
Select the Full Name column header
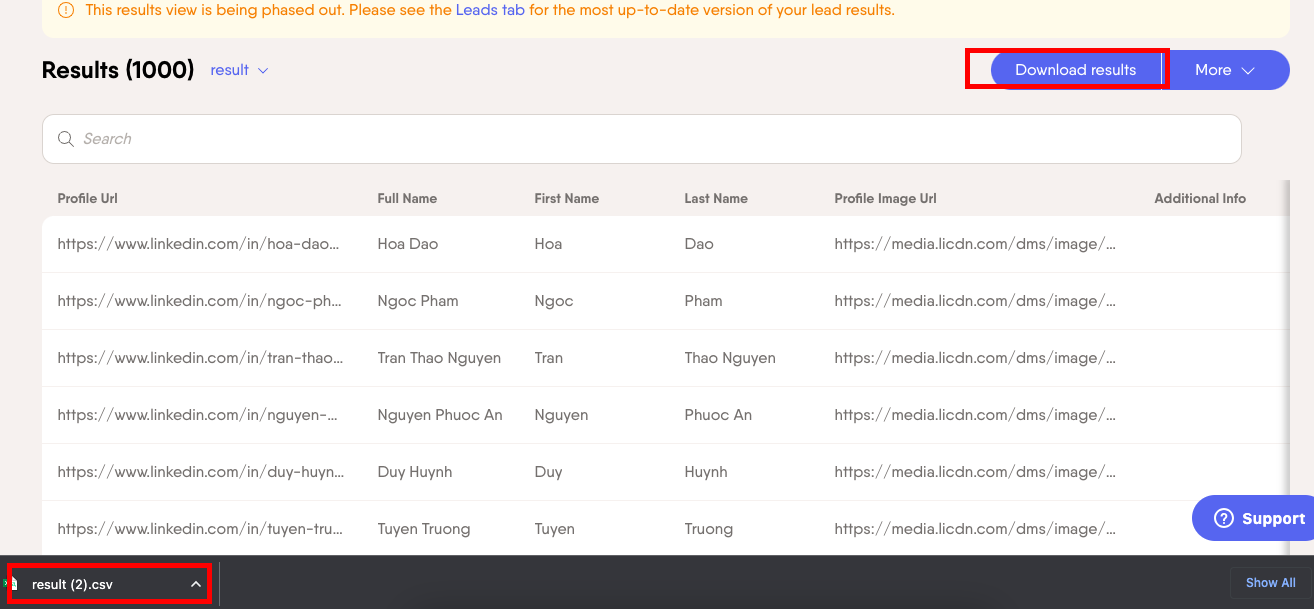point(407,198)
